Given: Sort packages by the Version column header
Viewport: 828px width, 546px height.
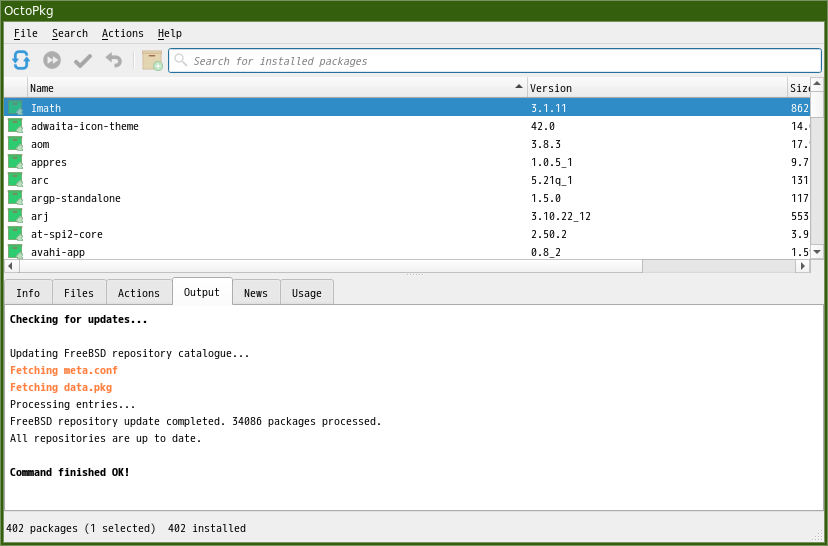Looking at the screenshot, I should (x=657, y=88).
